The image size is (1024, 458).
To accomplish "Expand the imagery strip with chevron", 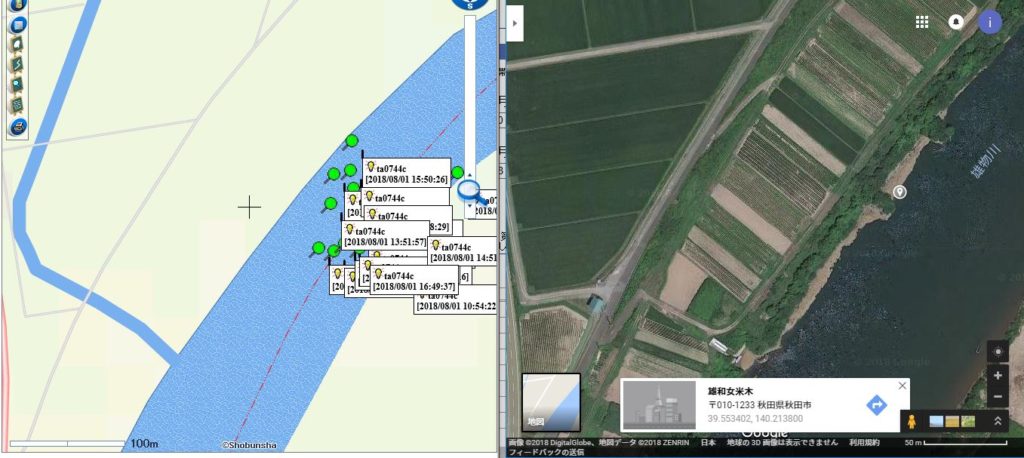I will pyautogui.click(x=997, y=422).
